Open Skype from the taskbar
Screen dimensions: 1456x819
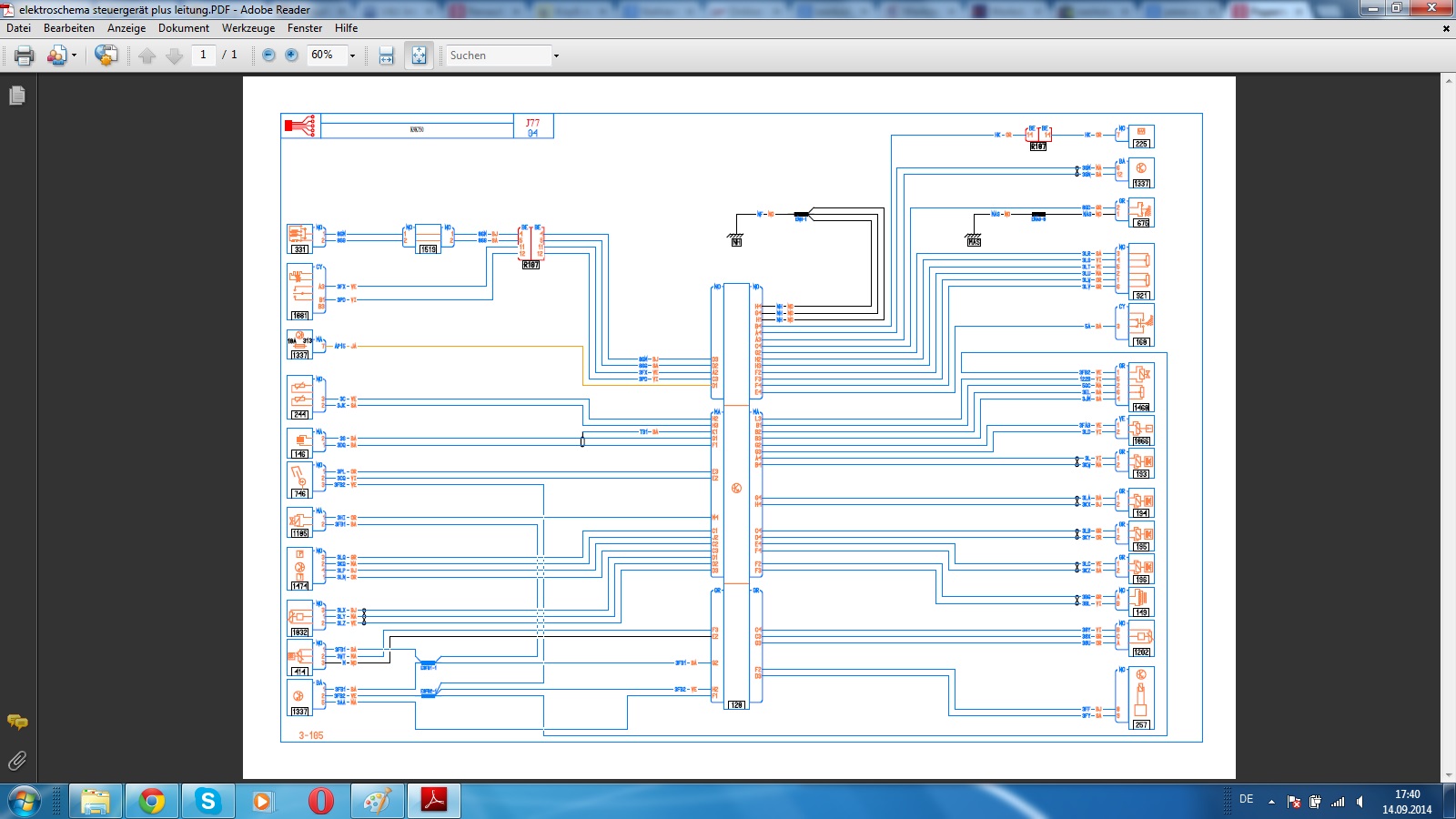pyautogui.click(x=207, y=802)
